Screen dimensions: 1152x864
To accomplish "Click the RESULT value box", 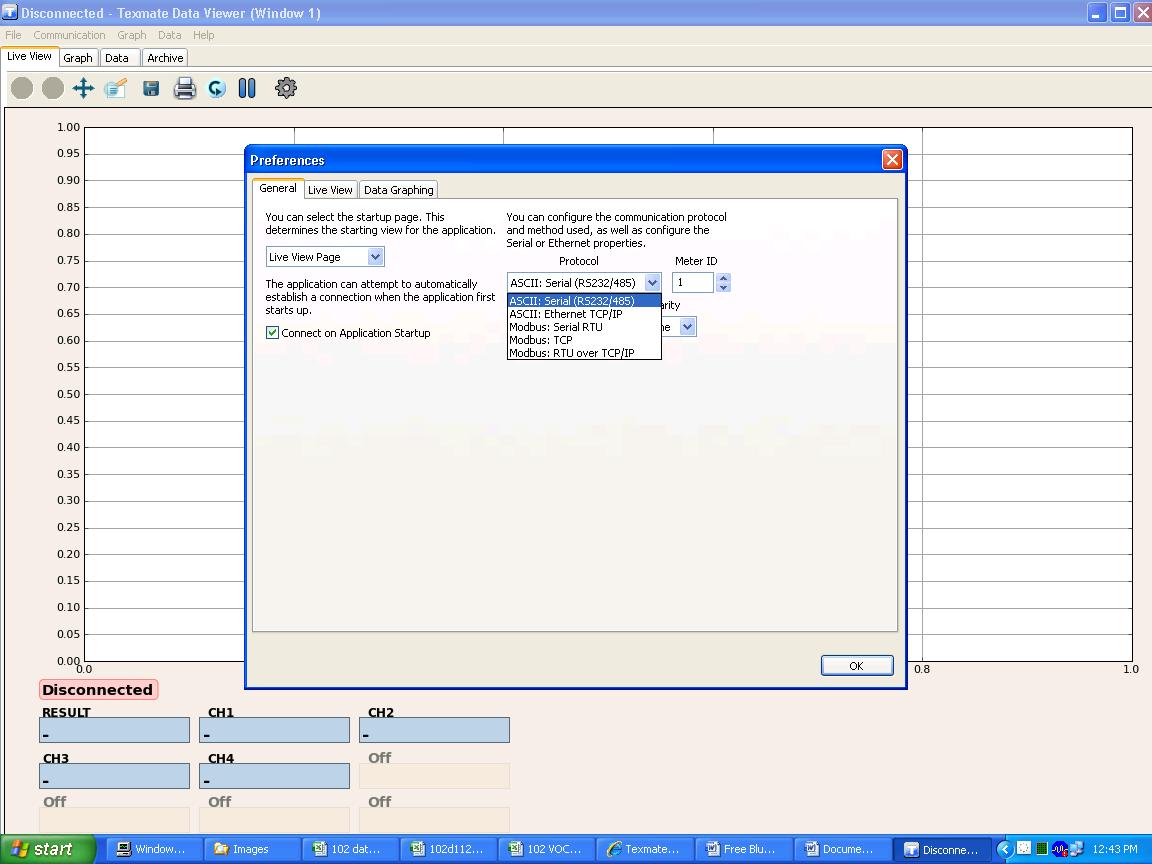I will (x=115, y=730).
